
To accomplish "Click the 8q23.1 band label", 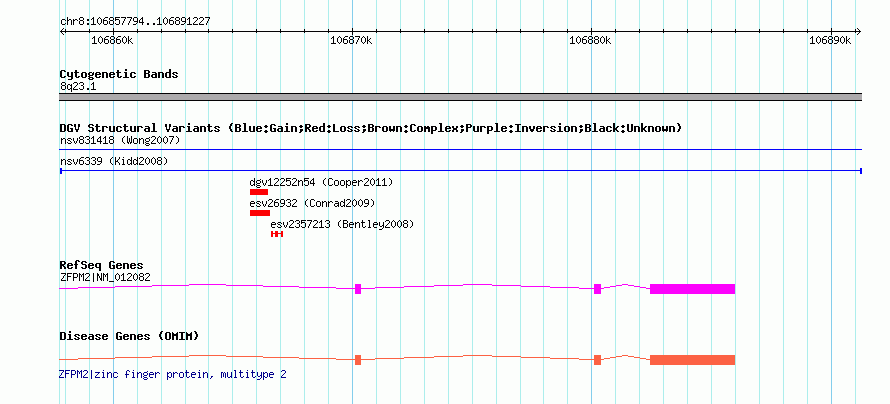I will 78,87.
